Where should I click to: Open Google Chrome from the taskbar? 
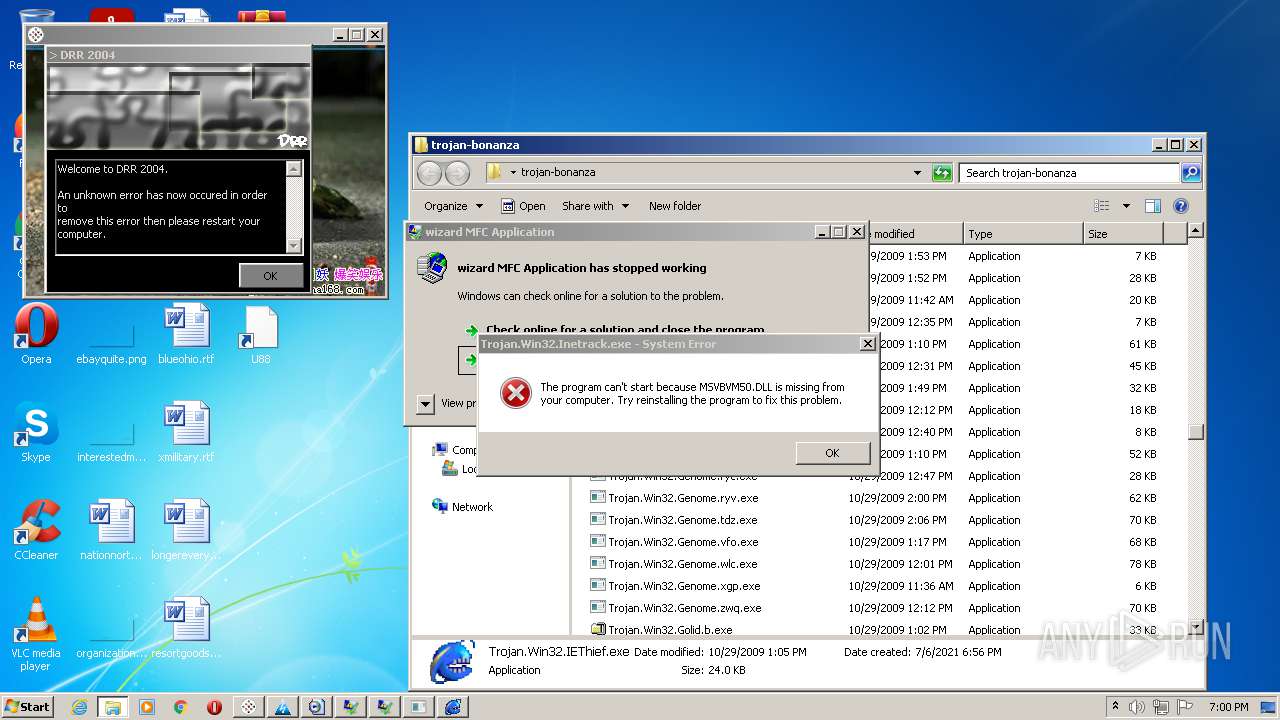pos(181,706)
